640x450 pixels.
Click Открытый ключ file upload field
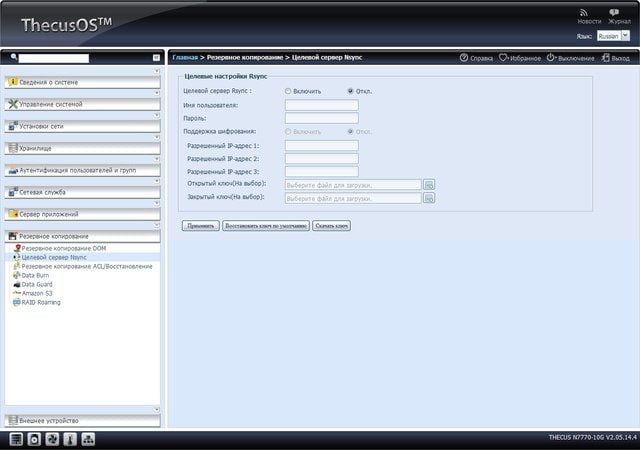tap(353, 185)
